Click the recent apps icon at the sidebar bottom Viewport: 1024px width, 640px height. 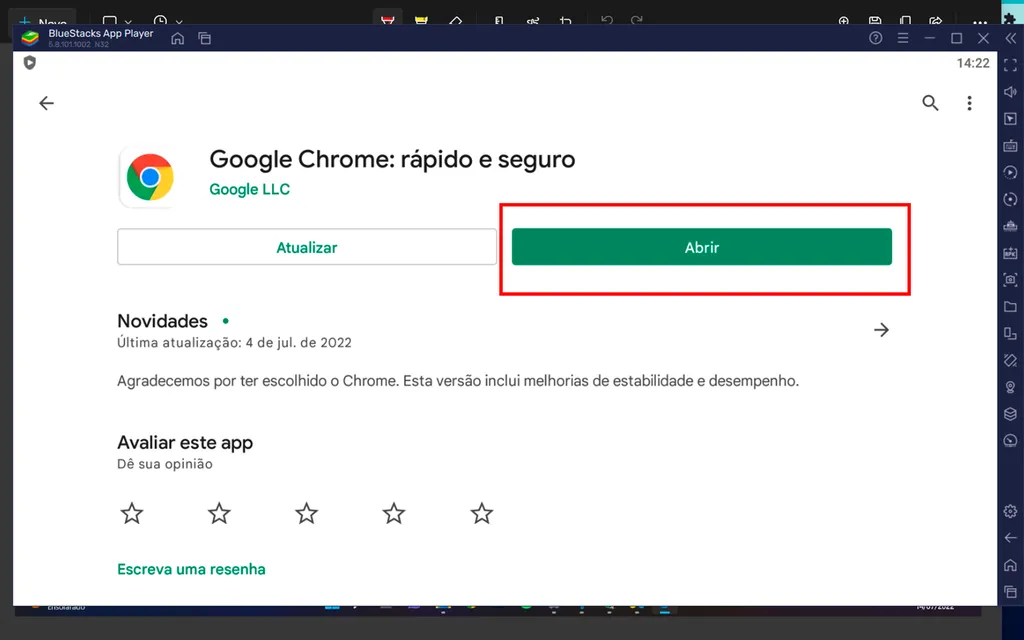tap(1010, 592)
